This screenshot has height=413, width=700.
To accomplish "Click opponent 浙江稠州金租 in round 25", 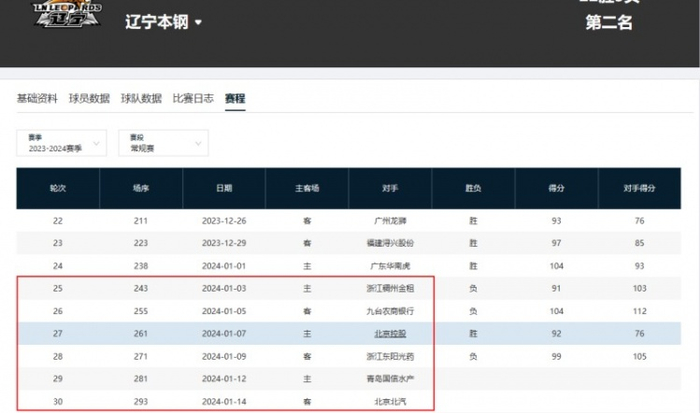I will 390,288.
